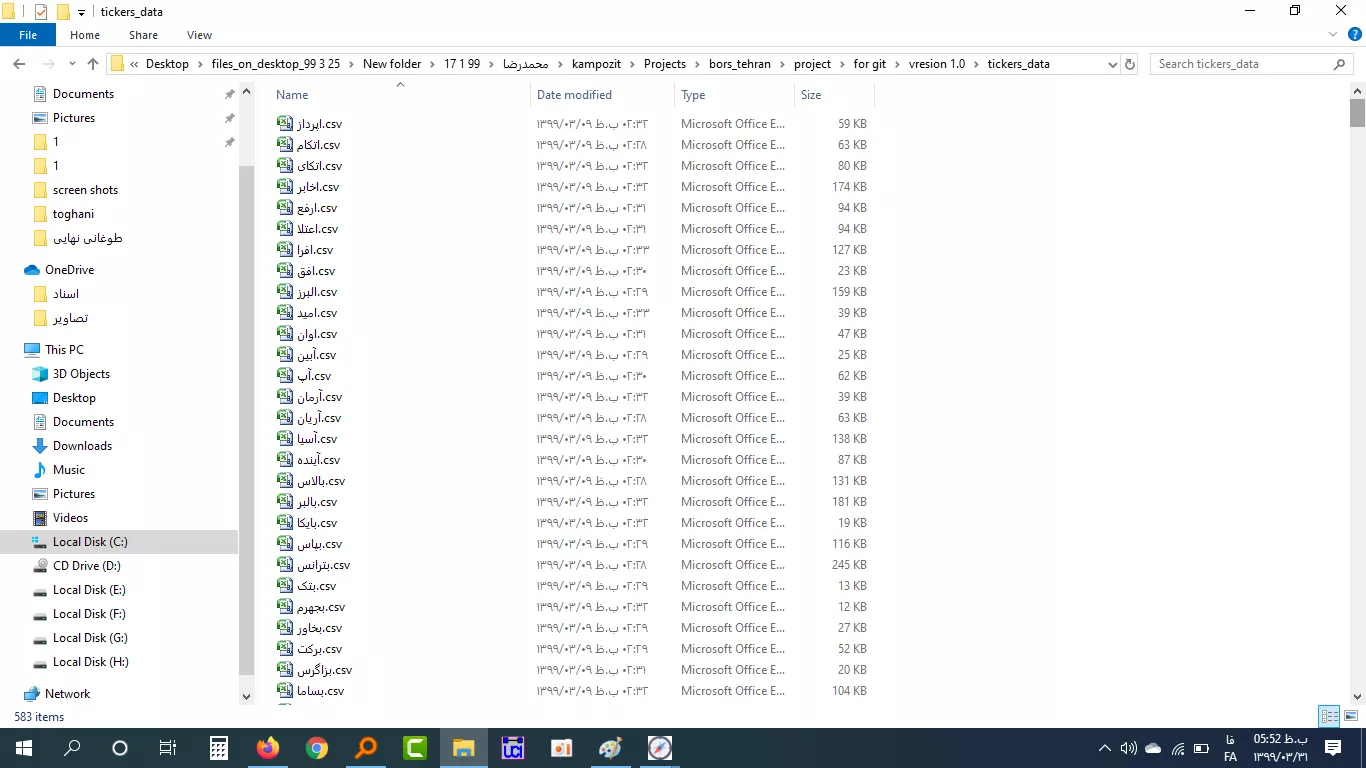The image size is (1366, 768).
Task: Click the Back navigation arrow
Action: click(19, 64)
